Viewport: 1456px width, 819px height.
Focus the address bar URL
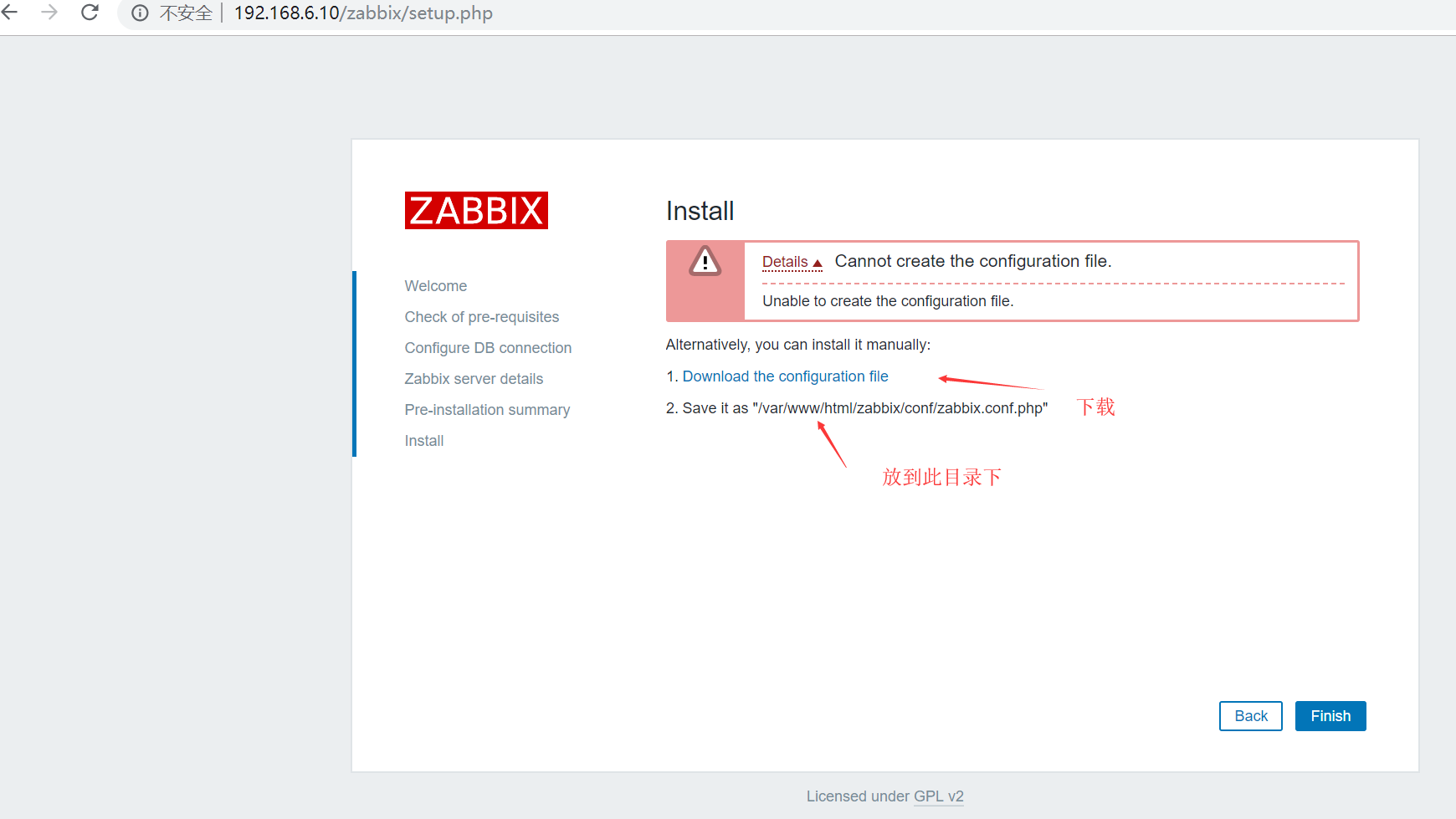coord(363,13)
